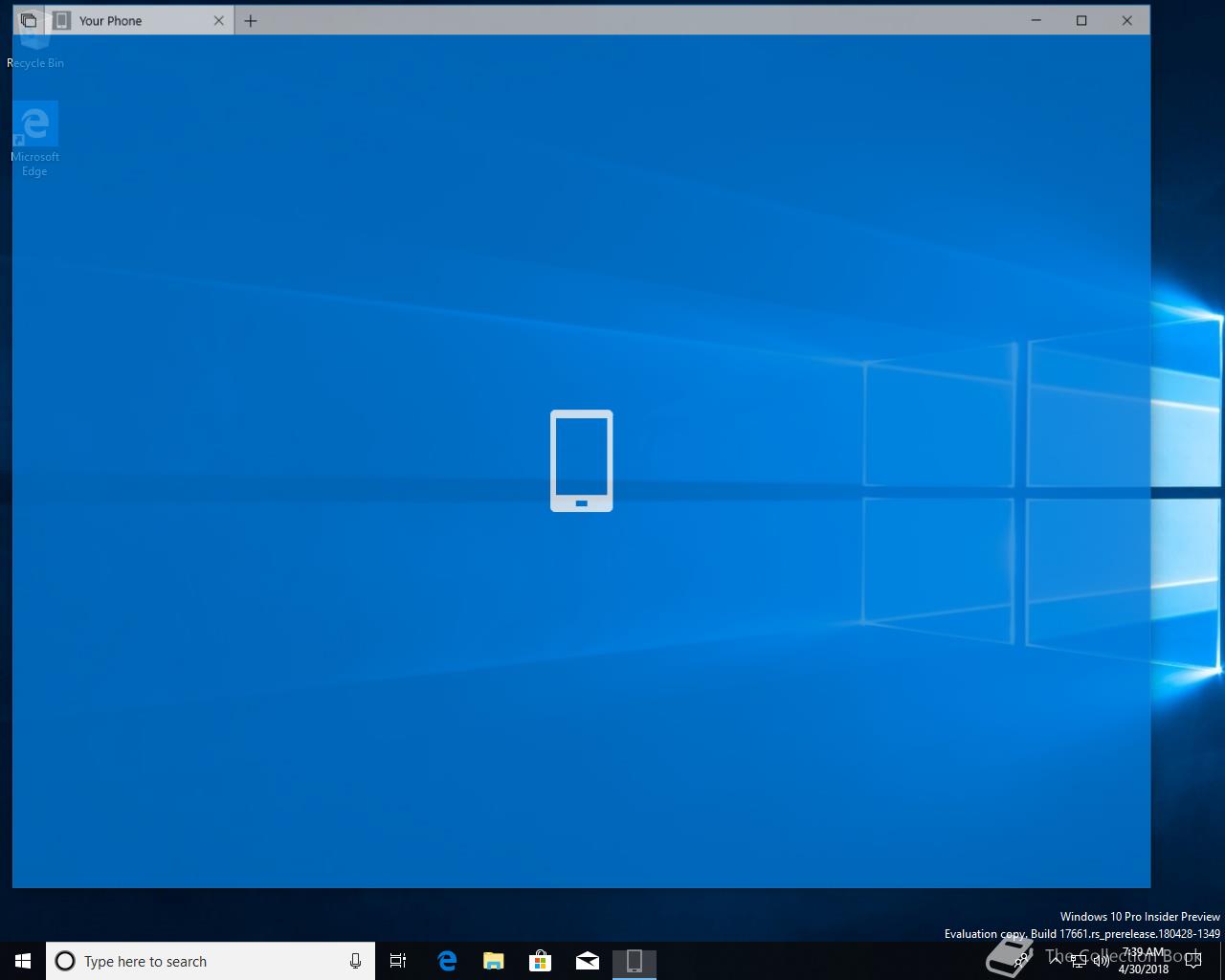The height and width of the screenshot is (980, 1225).
Task: Activate the Cortana microphone icon
Action: click(x=355, y=961)
